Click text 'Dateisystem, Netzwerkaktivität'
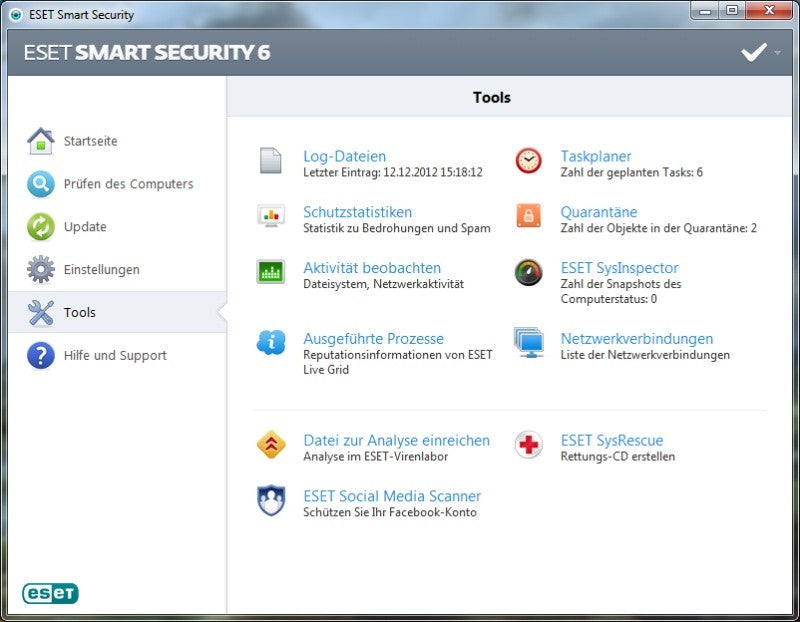The height and width of the screenshot is (622, 800). (x=383, y=284)
